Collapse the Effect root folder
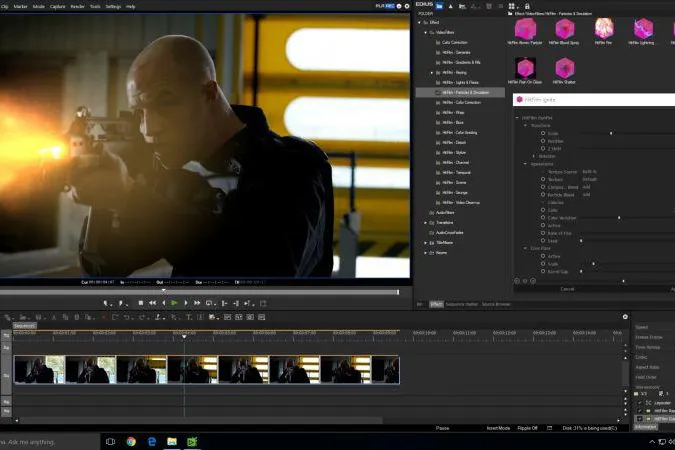This screenshot has width=675, height=450. pyautogui.click(x=419, y=22)
